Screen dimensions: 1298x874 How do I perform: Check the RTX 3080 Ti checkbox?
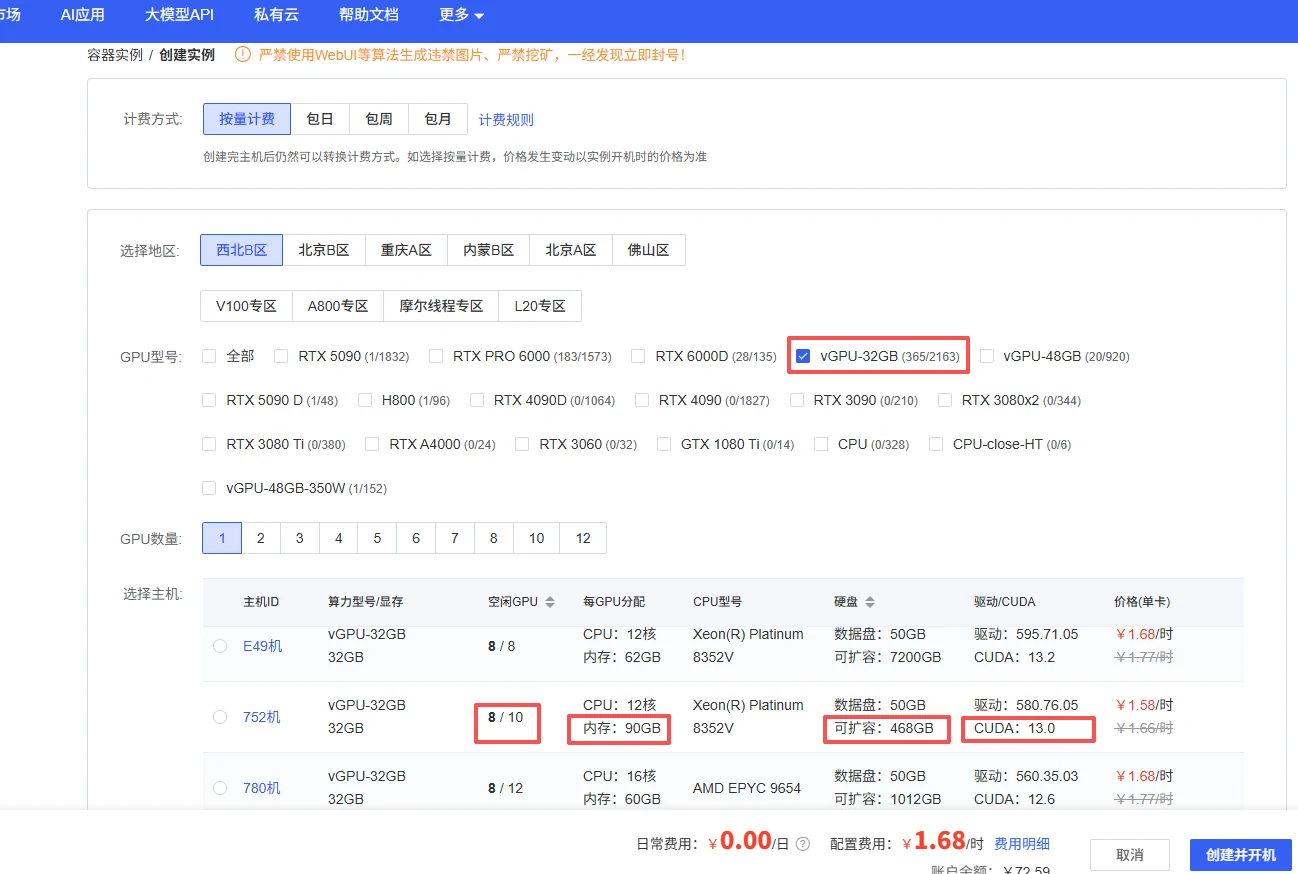(209, 444)
